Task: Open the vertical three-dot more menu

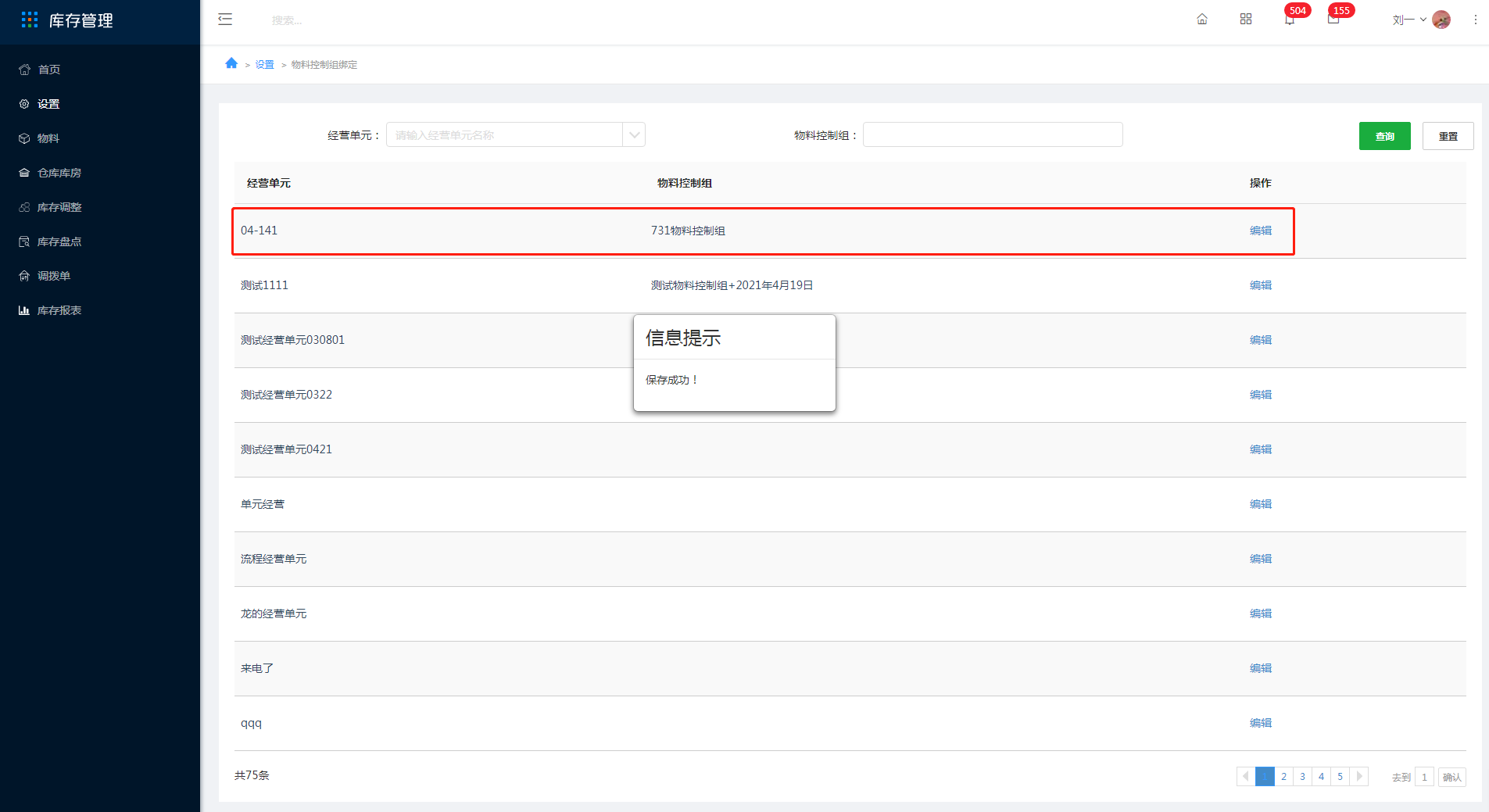Action: click(x=1476, y=20)
